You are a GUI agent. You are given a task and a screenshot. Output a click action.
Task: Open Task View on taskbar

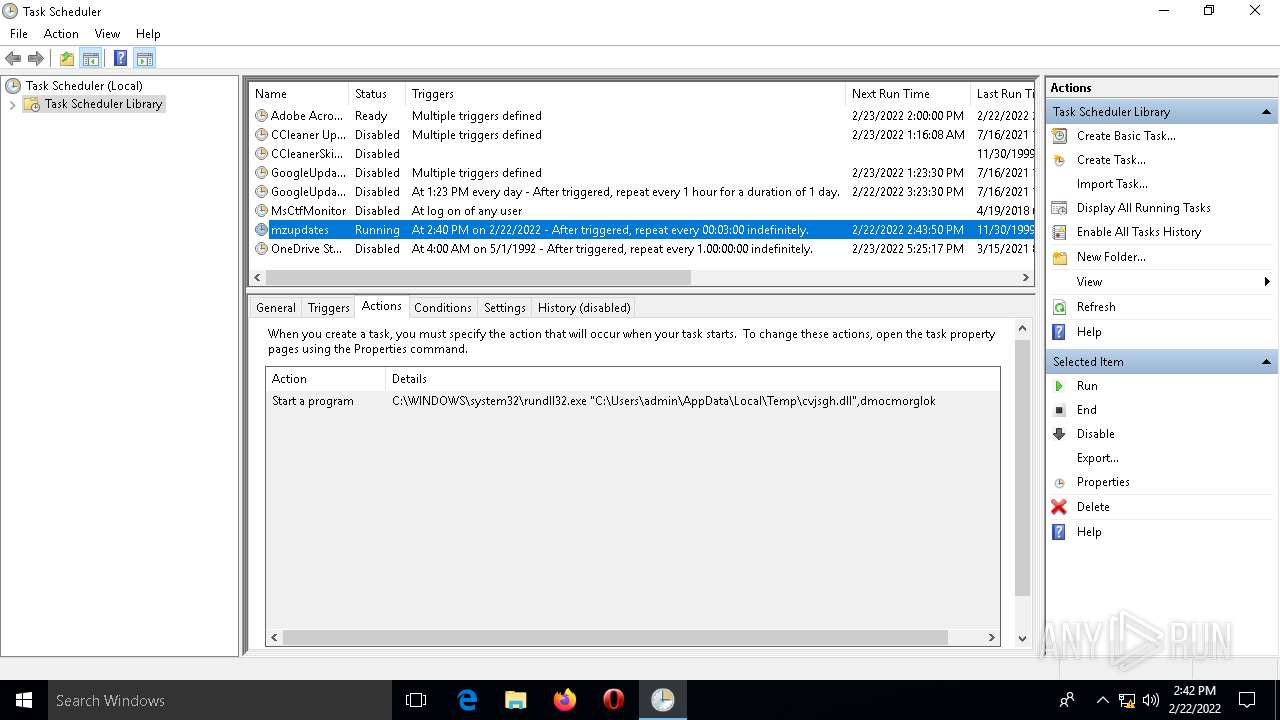click(x=416, y=700)
